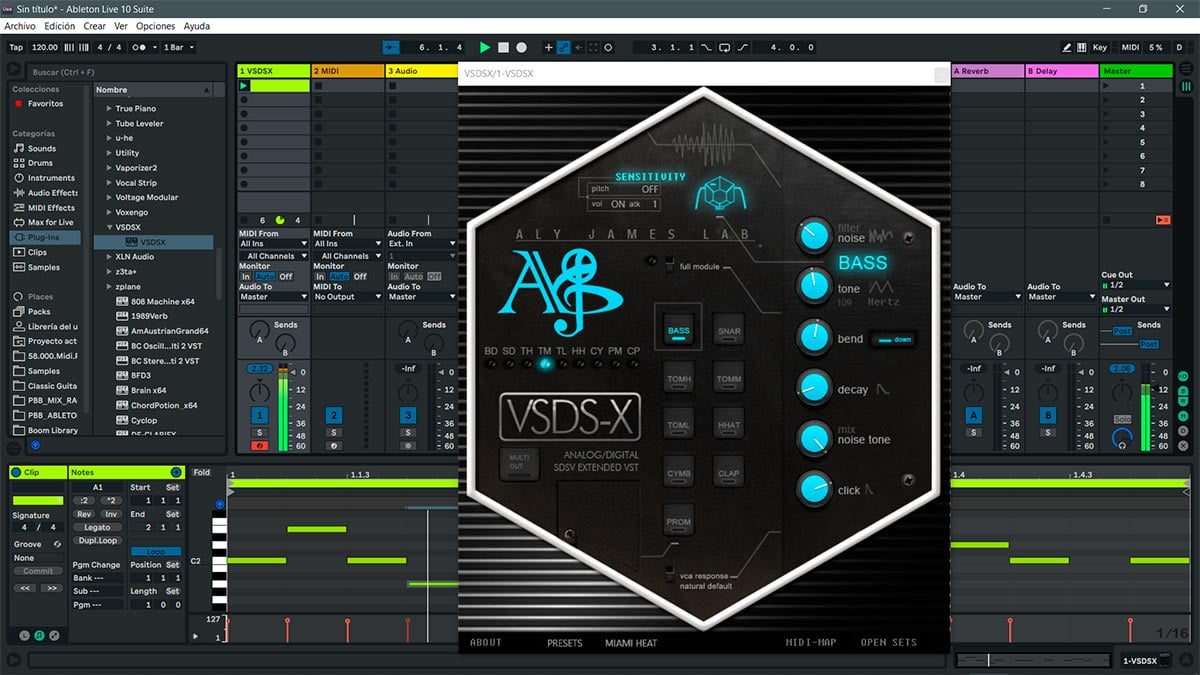Viewport: 1200px width, 675px height.
Task: Toggle track 1 activator button
Action: pos(260,414)
